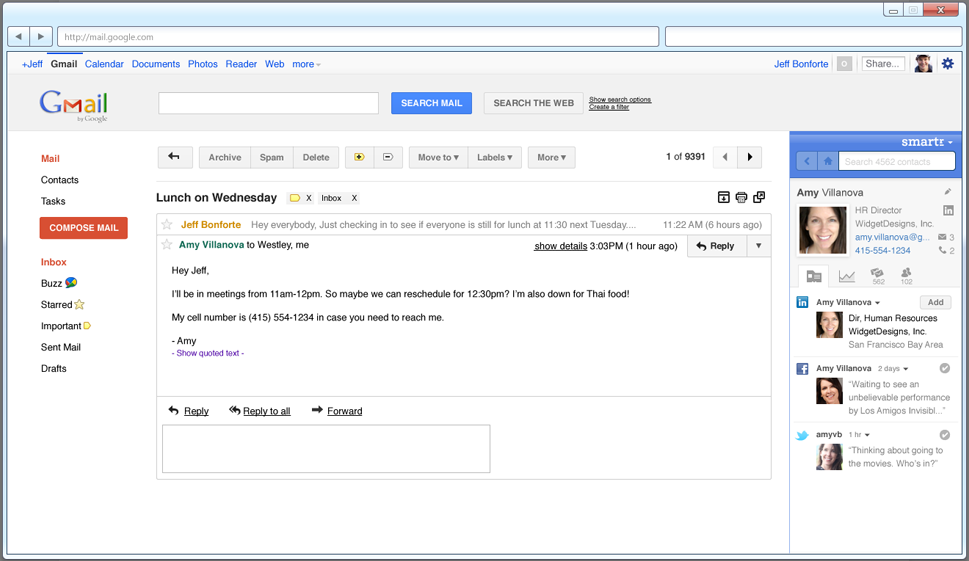Click the show details link

click(x=561, y=245)
